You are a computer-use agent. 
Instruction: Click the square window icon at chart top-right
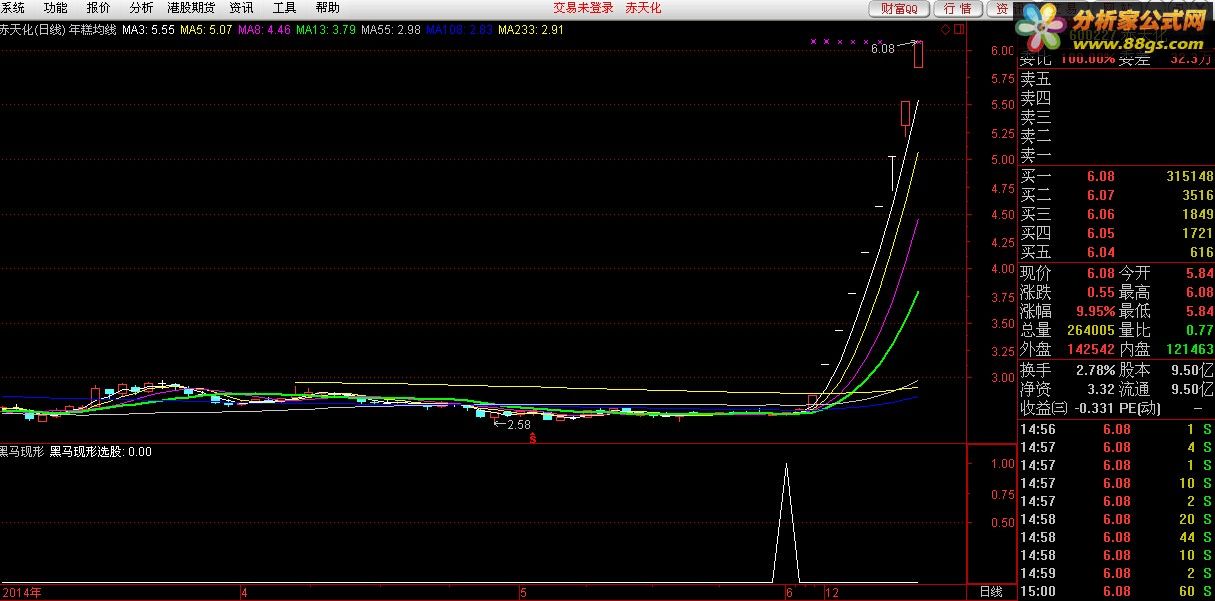[x=959, y=29]
